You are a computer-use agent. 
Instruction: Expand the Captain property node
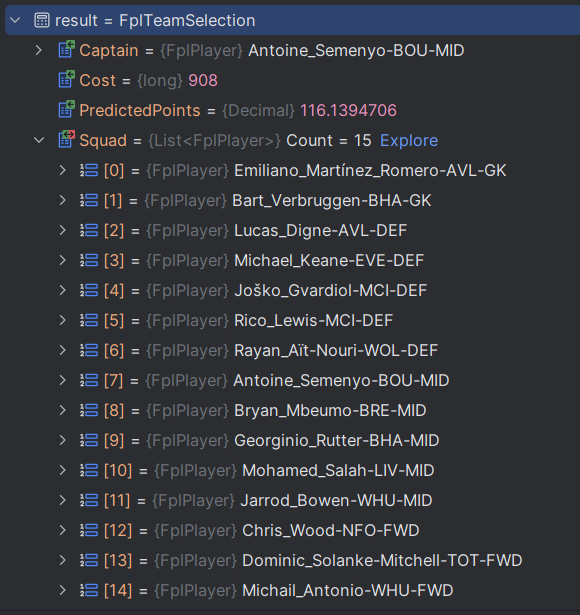(38, 50)
